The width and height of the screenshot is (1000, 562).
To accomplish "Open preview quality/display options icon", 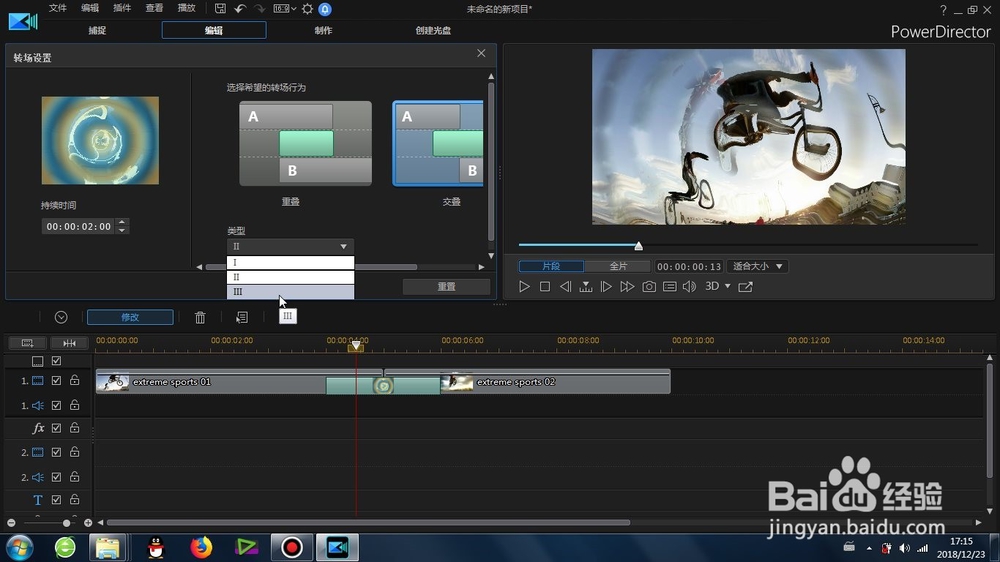I will tap(669, 286).
